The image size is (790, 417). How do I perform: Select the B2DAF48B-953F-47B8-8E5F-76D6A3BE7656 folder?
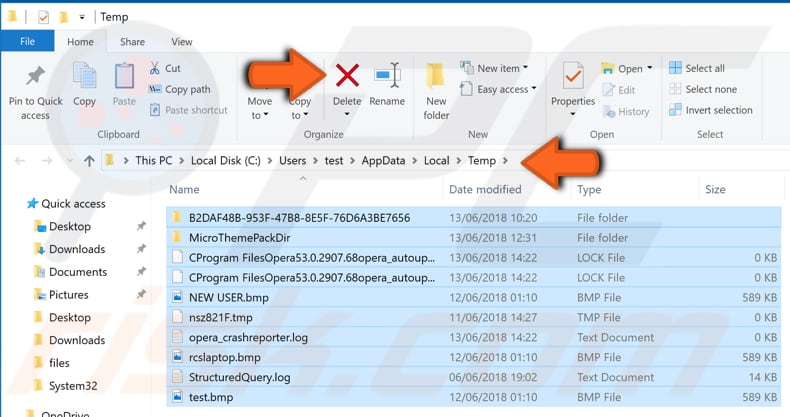[x=474, y=218]
